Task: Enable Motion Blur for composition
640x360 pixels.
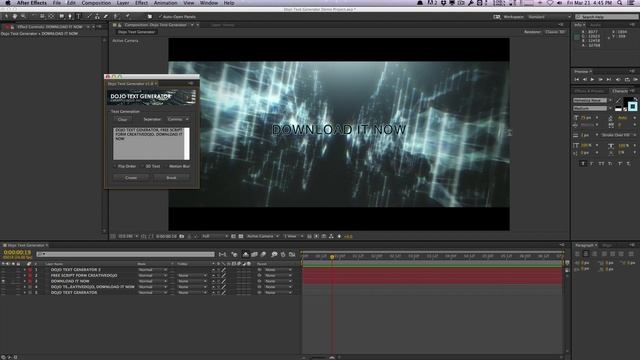Action: [x=263, y=254]
